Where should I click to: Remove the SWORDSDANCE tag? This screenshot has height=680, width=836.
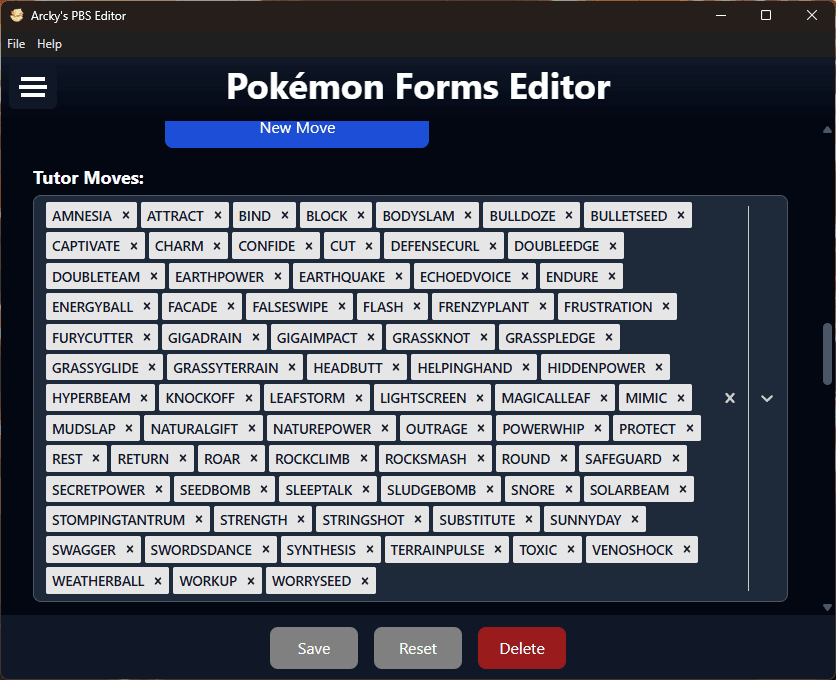coord(266,549)
